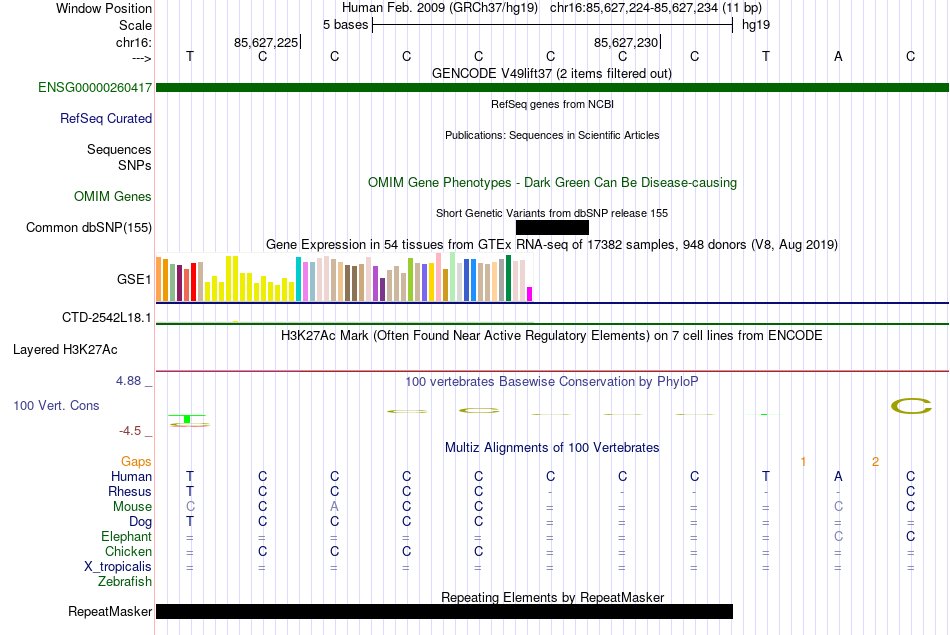This screenshot has width=950, height=635.
Task: Click the cyan bar in GSE1 chart
Action: tap(298, 279)
